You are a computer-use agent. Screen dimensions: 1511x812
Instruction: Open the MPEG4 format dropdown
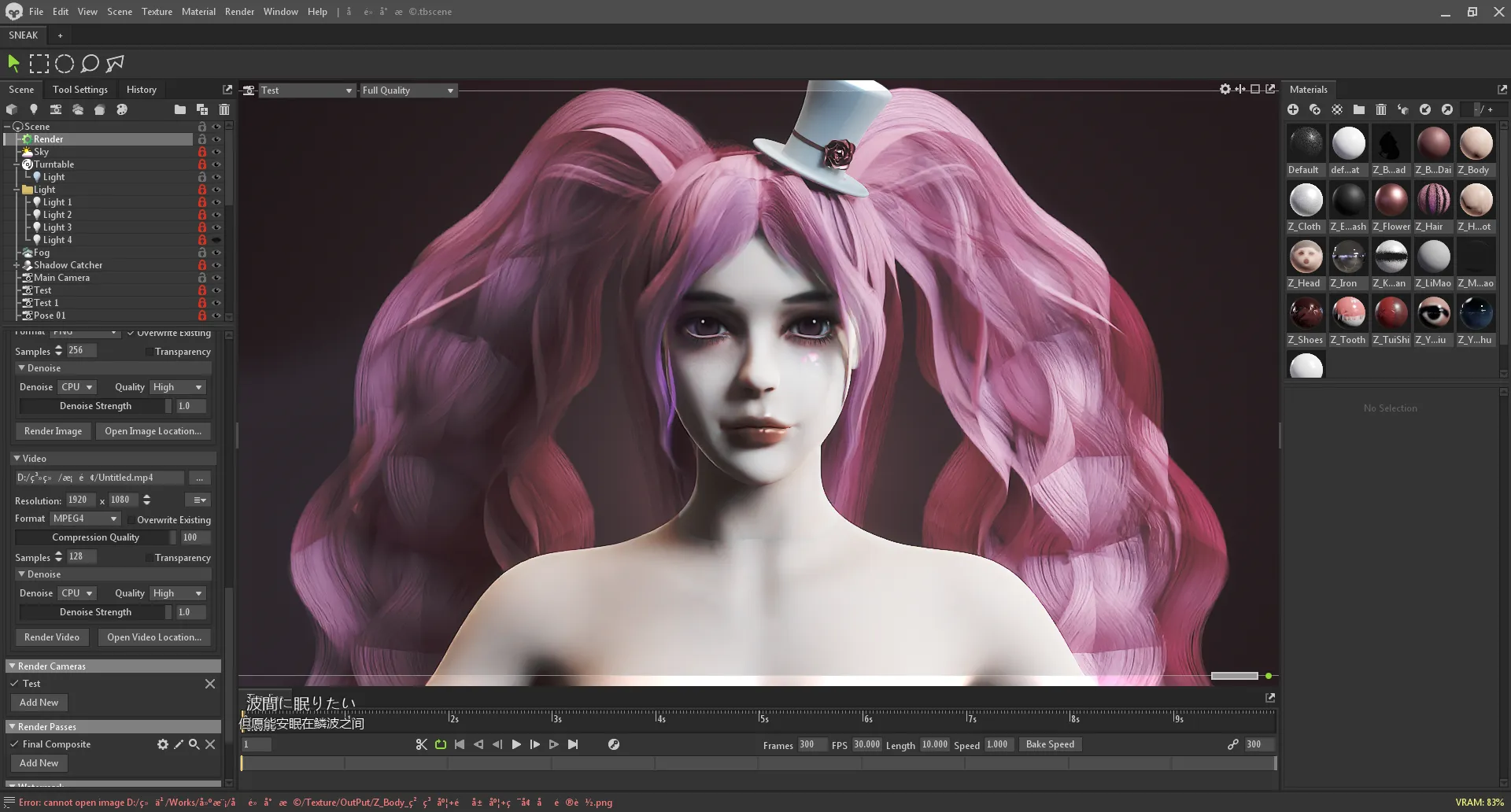(x=85, y=519)
